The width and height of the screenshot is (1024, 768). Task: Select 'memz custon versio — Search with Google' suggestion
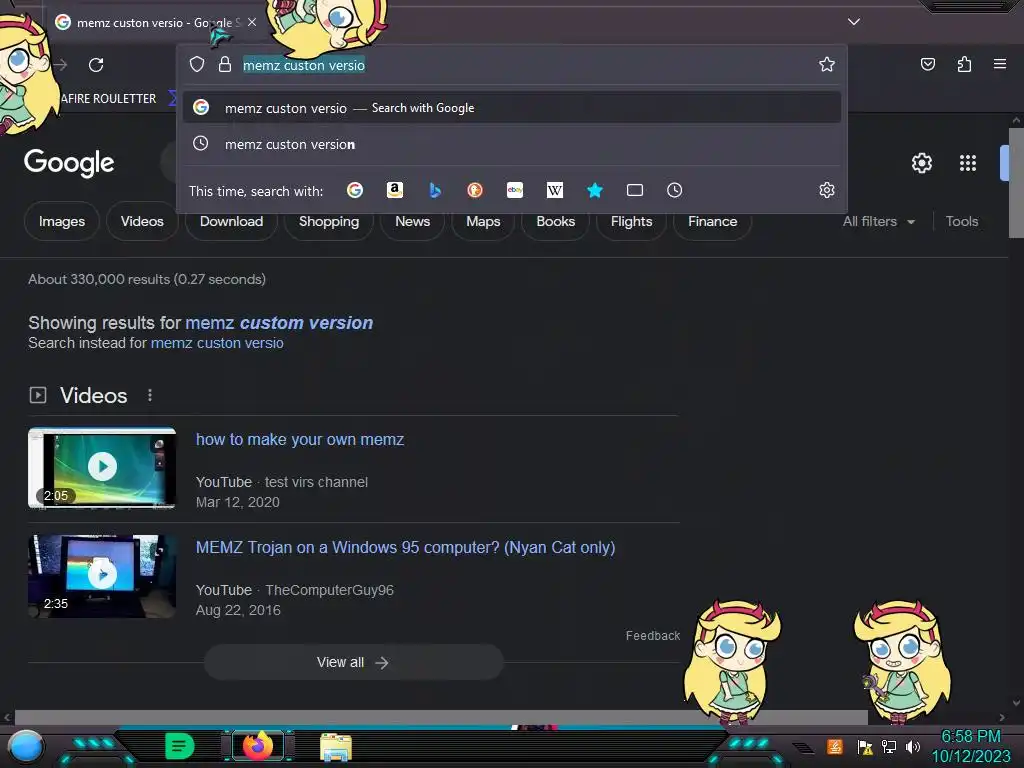coord(512,108)
